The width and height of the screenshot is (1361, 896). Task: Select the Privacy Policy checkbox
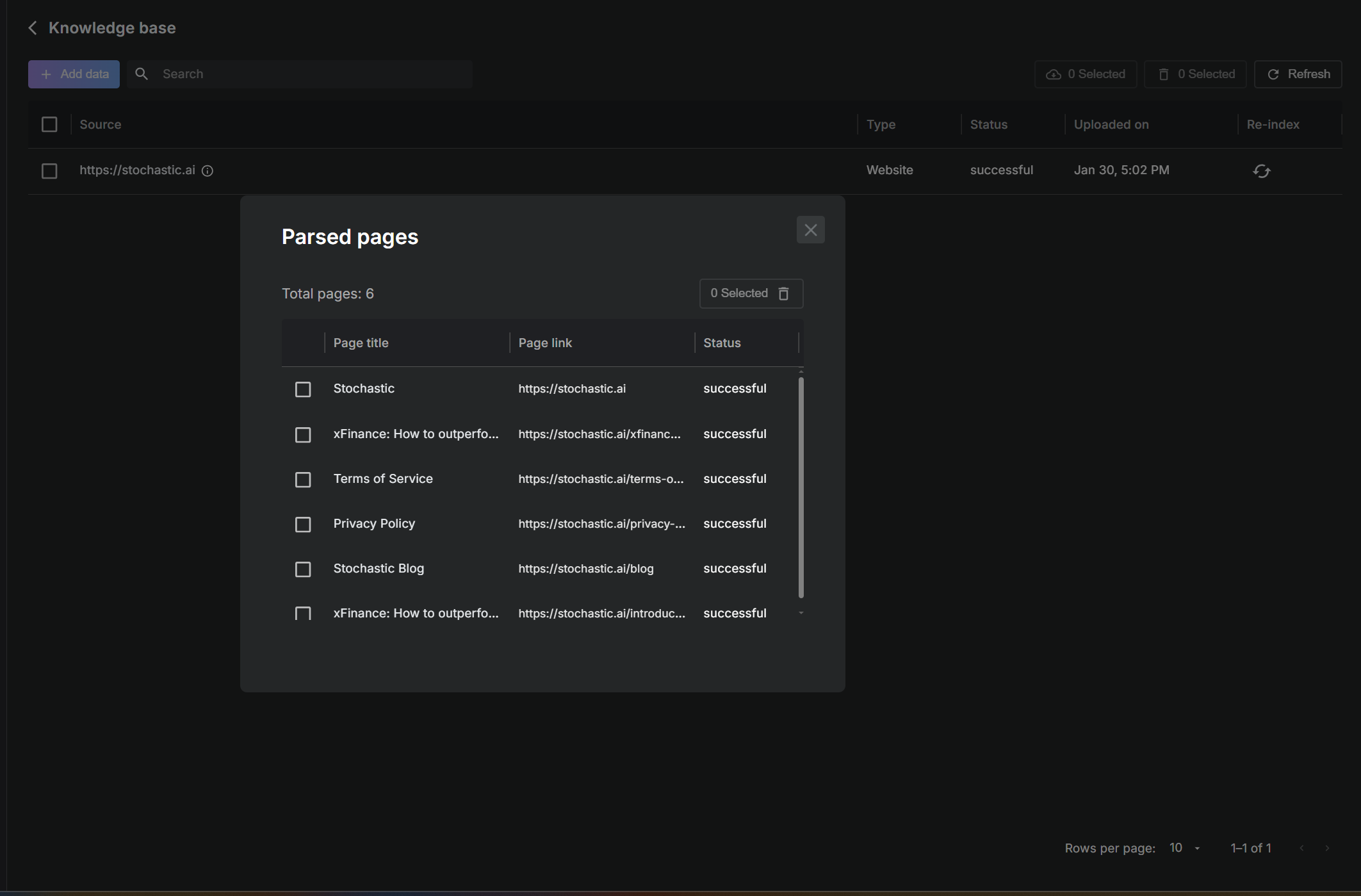303,525
